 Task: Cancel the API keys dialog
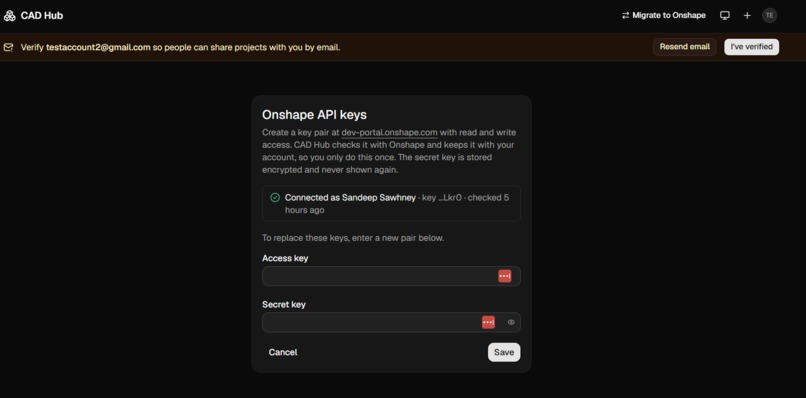283,352
